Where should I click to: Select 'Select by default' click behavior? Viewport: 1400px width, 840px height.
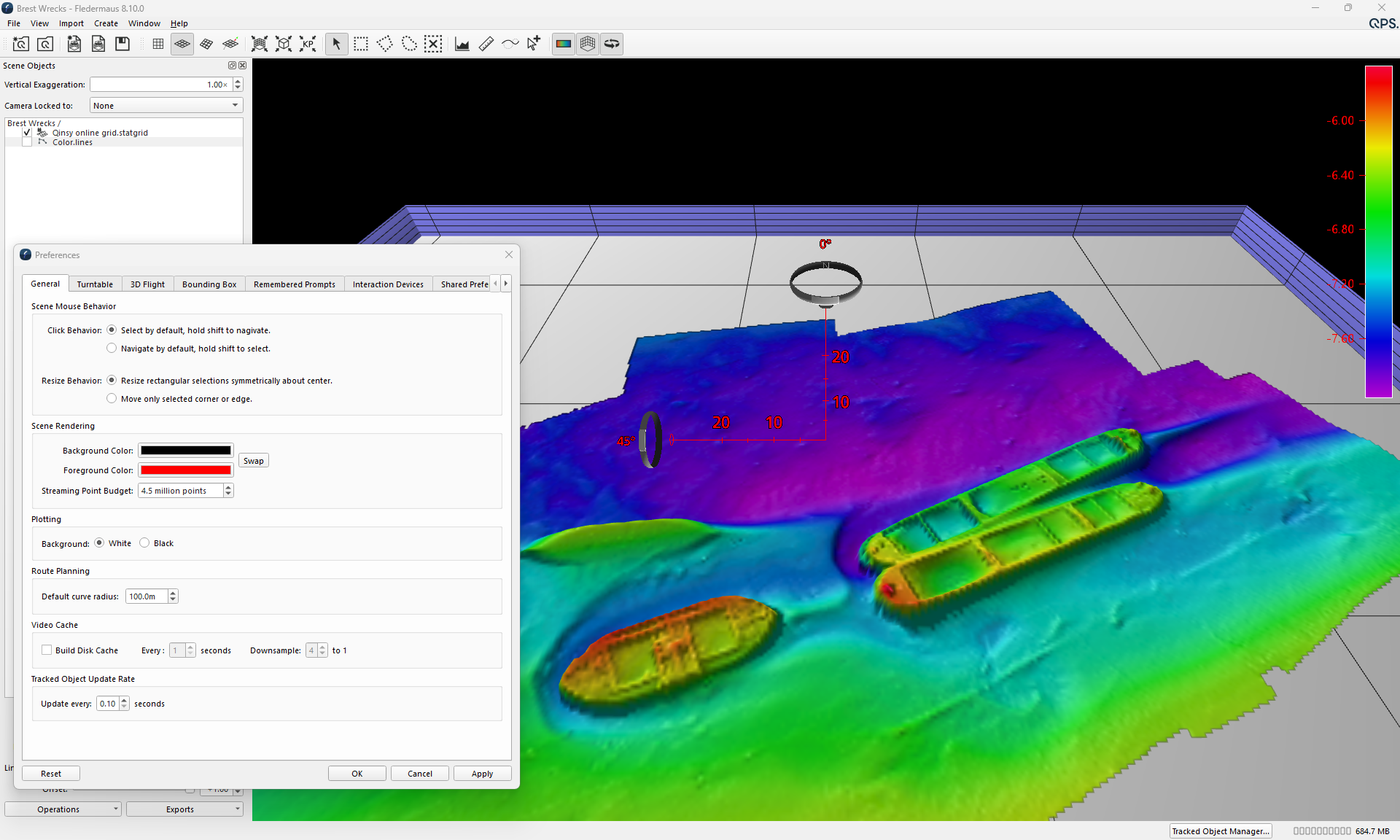click(x=112, y=330)
